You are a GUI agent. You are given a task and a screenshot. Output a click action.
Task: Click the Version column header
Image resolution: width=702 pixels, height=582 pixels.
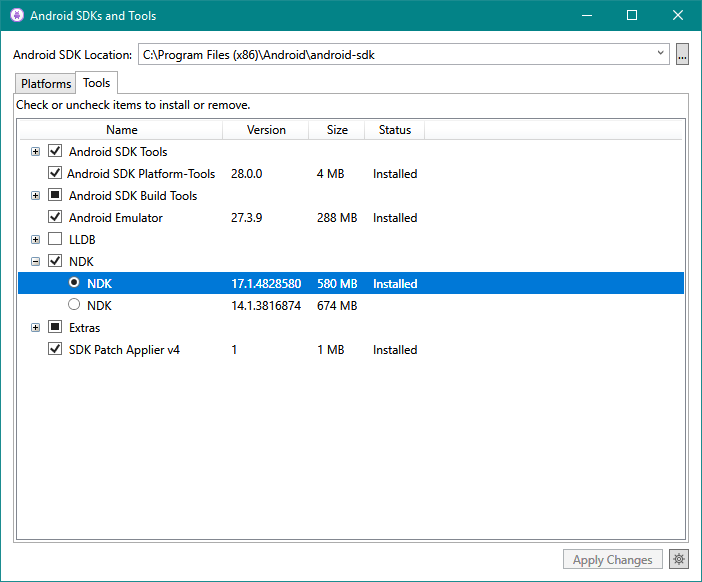point(266,130)
